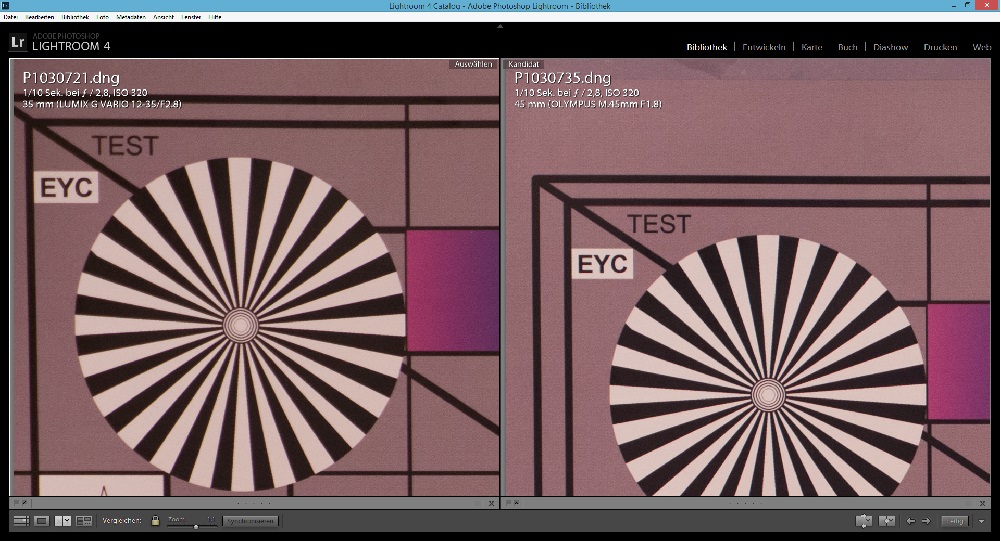Open the Drucken module
The width and height of the screenshot is (1001, 542).
point(940,47)
